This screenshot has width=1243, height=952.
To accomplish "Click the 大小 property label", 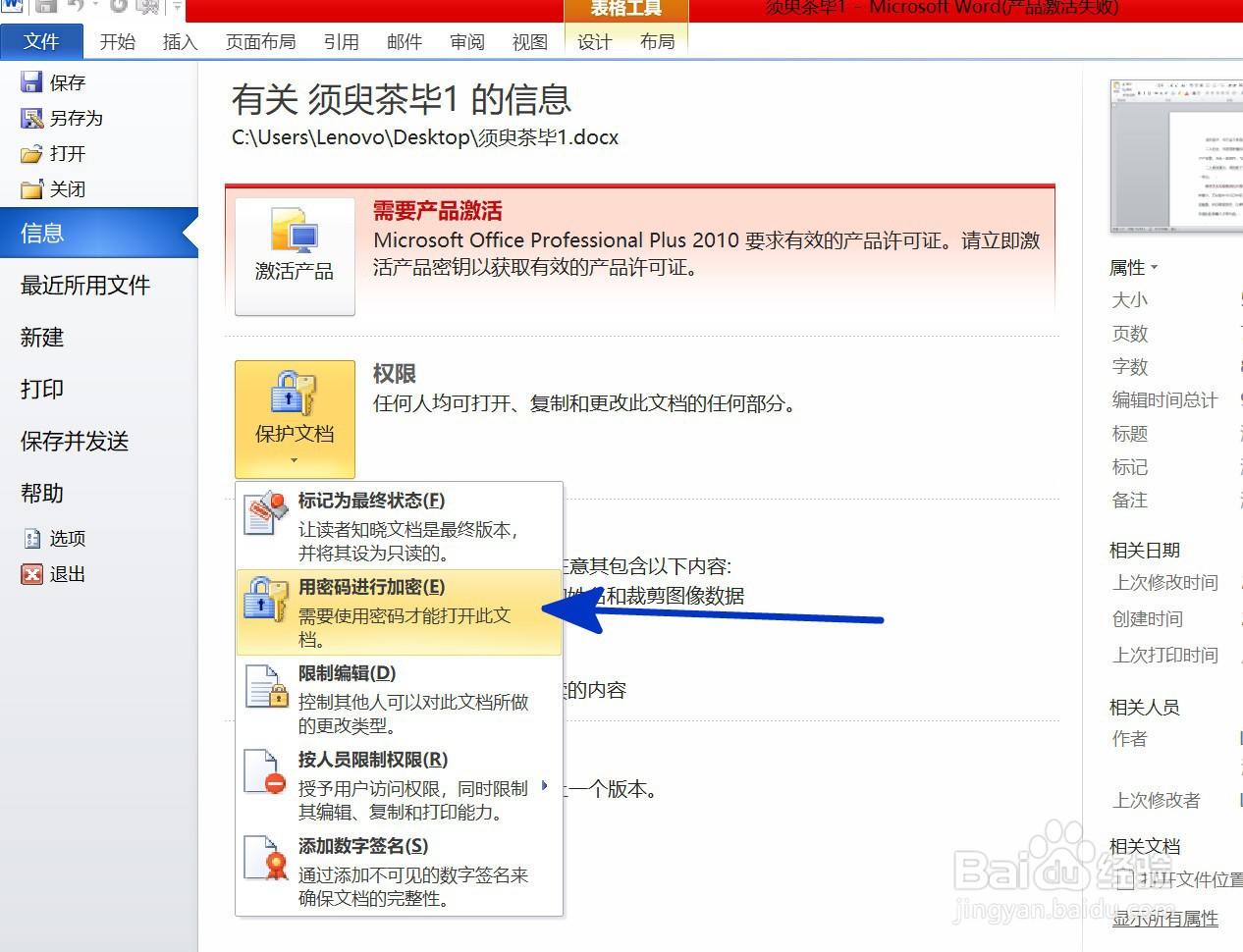I will (x=1130, y=300).
